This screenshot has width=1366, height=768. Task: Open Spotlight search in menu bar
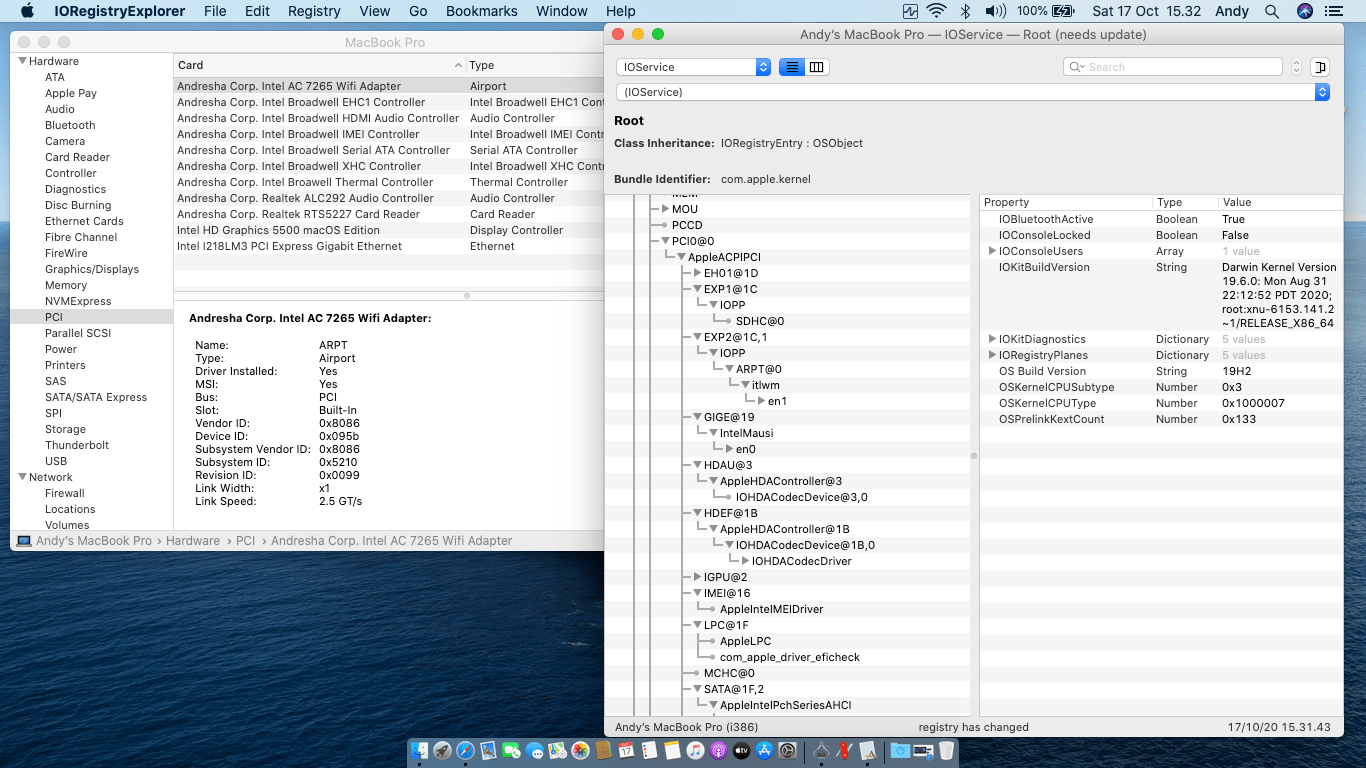(x=1272, y=11)
